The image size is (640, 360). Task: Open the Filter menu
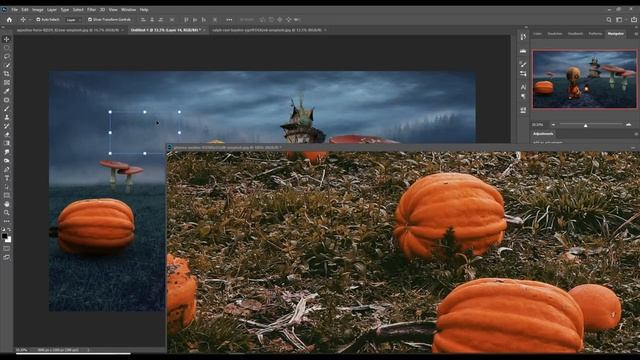click(x=91, y=9)
